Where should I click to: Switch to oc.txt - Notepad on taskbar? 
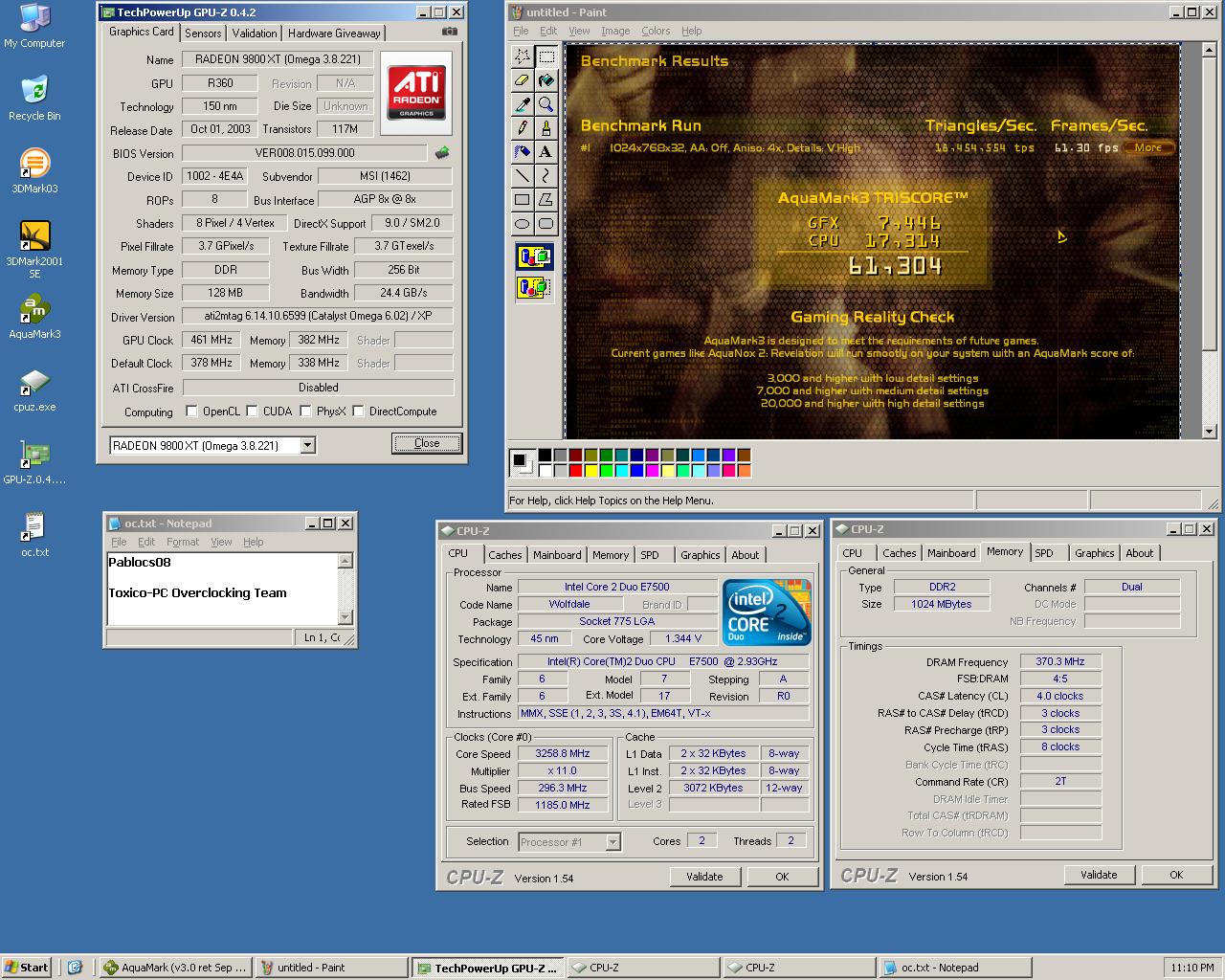click(x=954, y=968)
